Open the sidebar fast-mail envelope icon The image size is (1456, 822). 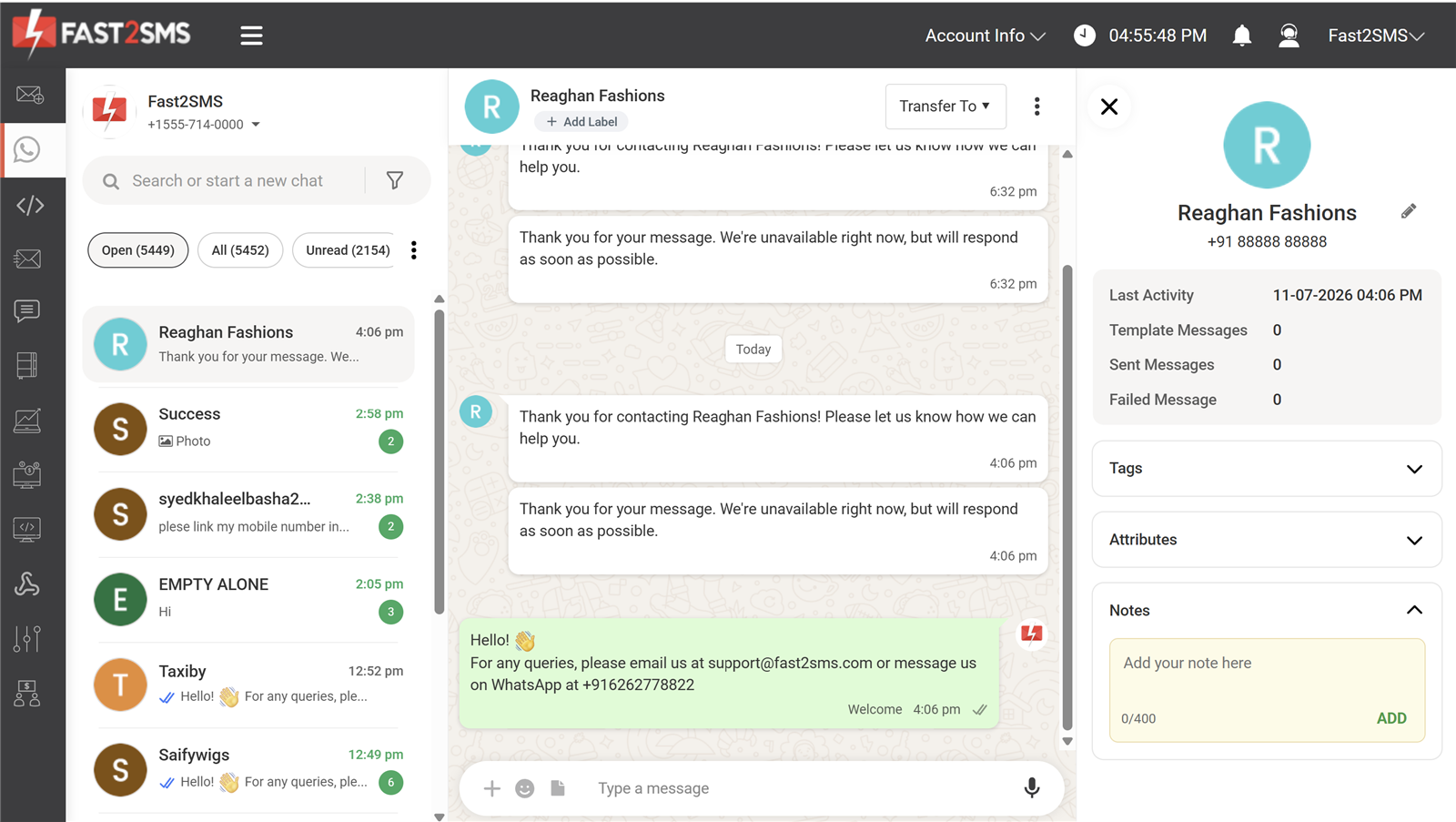pos(27,259)
